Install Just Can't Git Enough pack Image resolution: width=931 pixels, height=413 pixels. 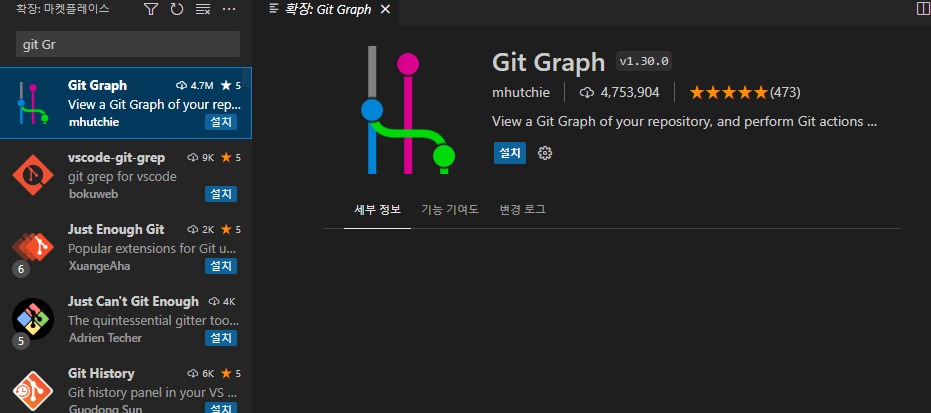(x=221, y=338)
